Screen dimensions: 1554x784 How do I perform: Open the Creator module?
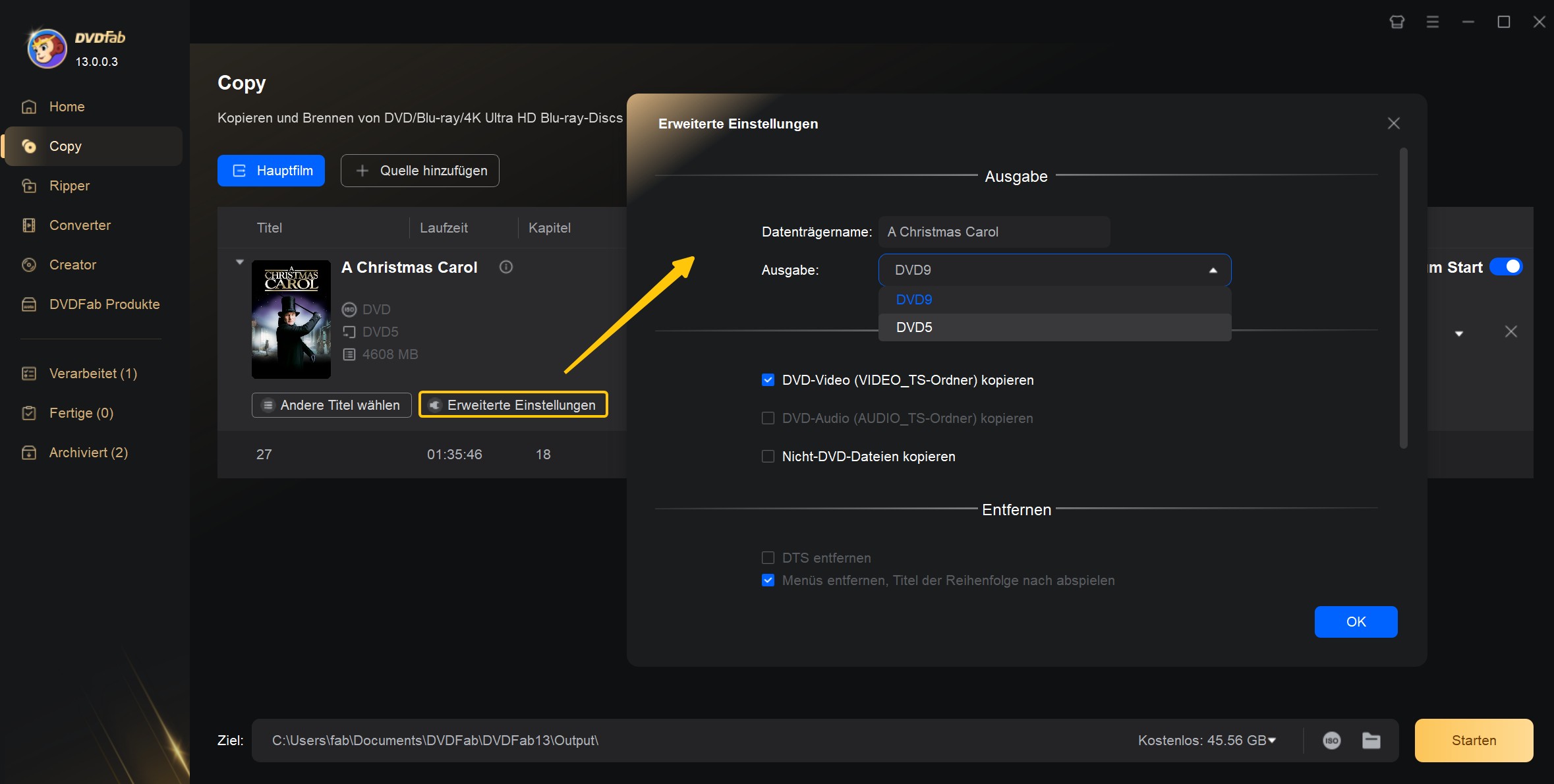tap(72, 265)
